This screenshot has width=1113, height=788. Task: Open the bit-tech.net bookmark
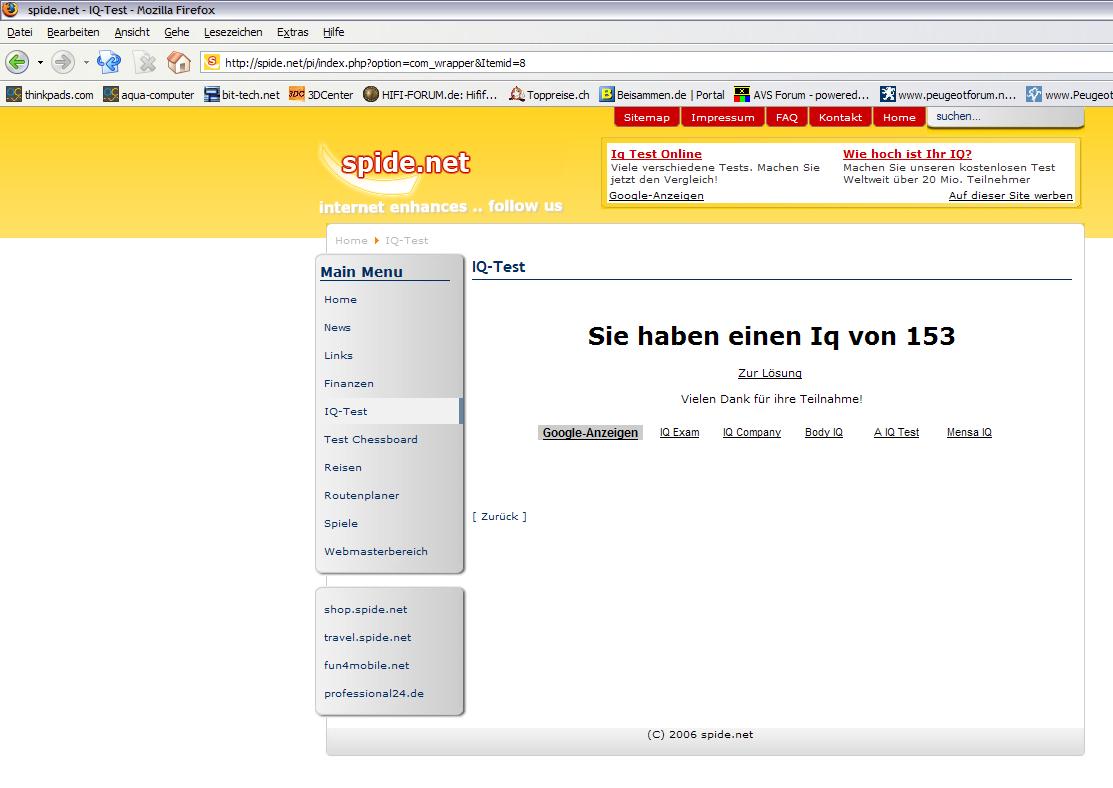point(241,95)
